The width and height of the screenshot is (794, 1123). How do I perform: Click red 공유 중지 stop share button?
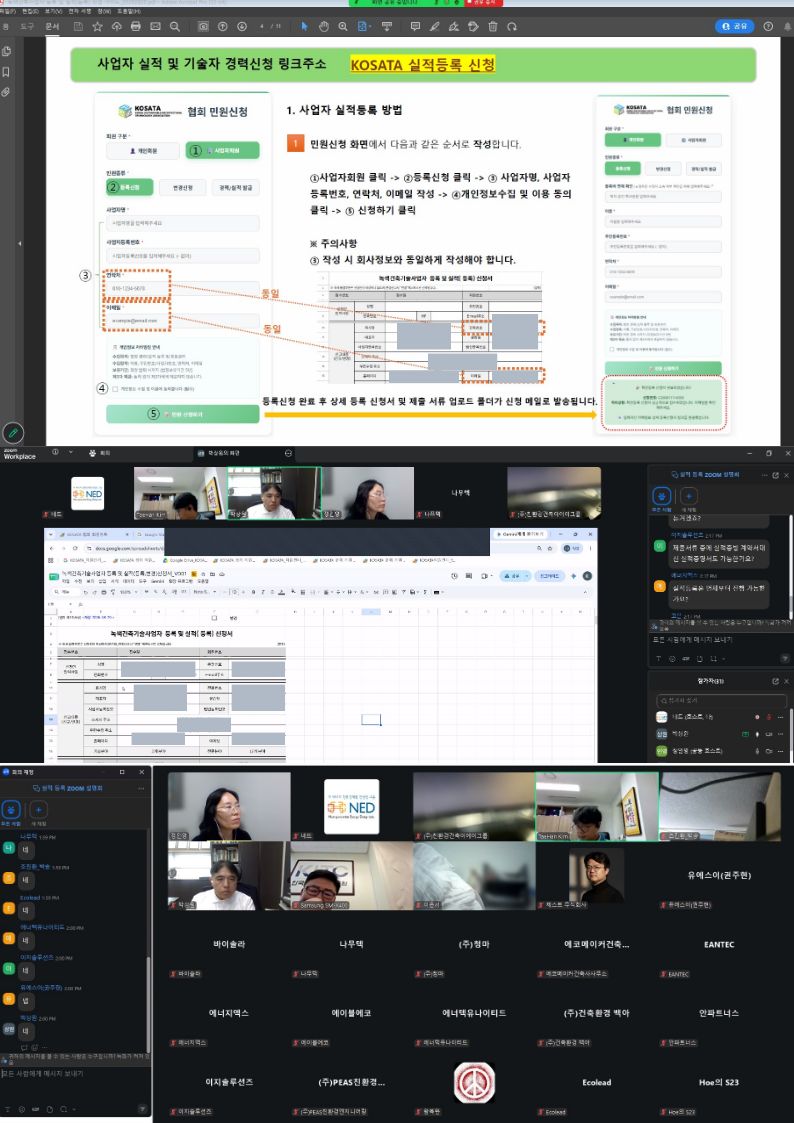pos(484,3)
